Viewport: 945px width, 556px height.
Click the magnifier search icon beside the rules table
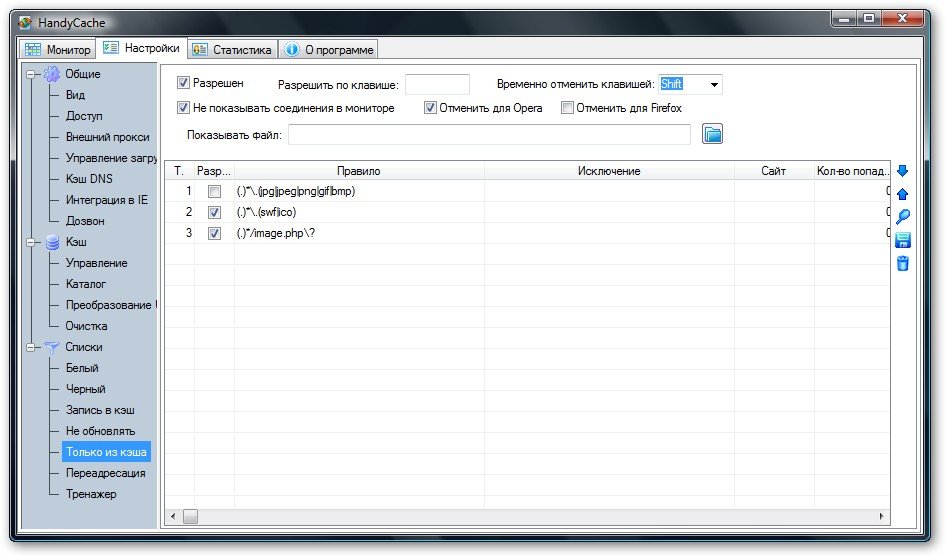(x=902, y=217)
